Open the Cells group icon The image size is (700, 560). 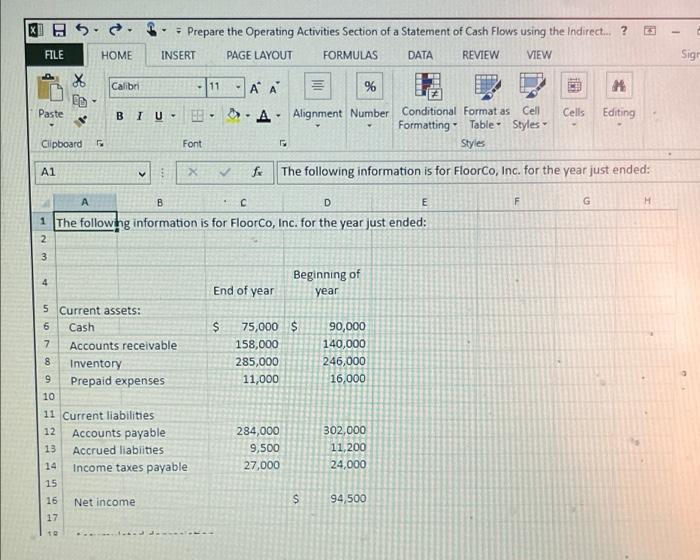click(x=574, y=85)
